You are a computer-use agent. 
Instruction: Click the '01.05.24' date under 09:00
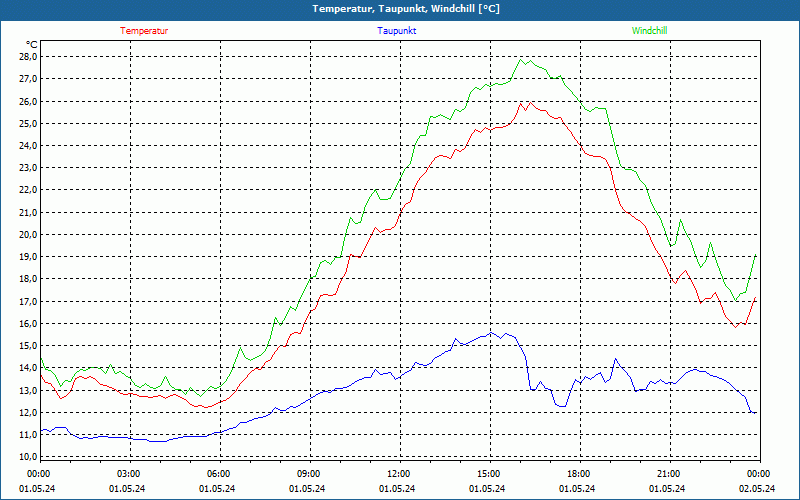click(x=307, y=489)
